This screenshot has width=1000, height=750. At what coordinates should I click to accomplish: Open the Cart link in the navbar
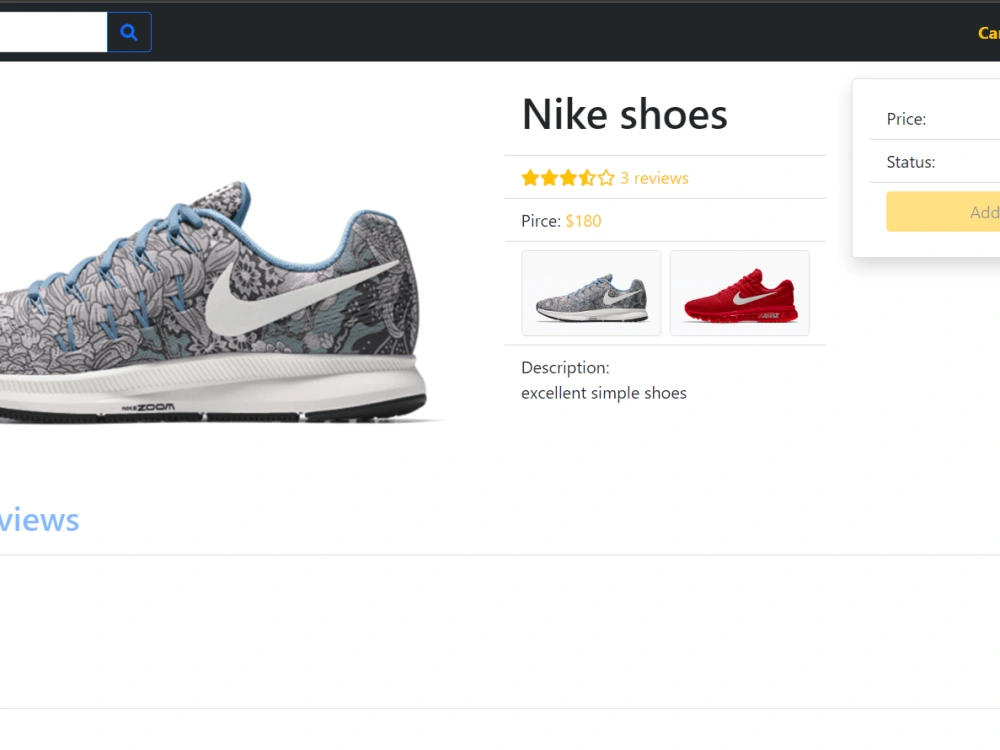989,33
